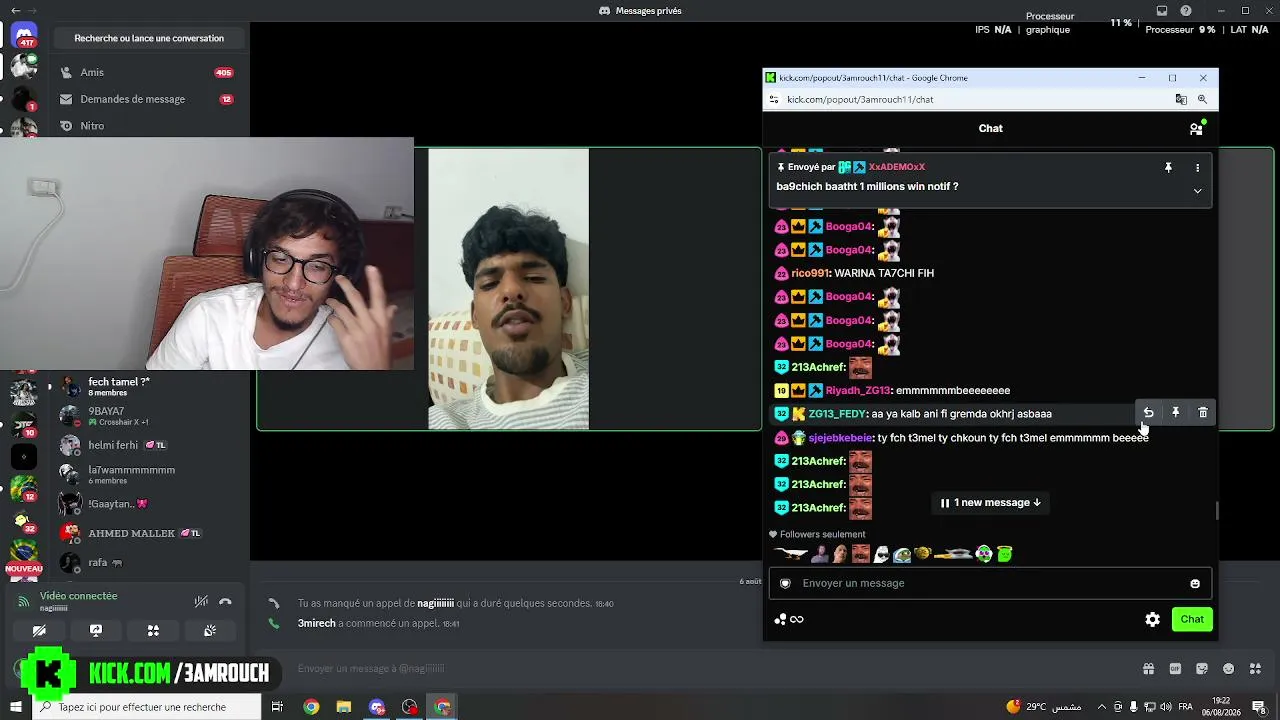Open the fech tamel group conversation
The image size is (1280, 720).
(148, 386)
